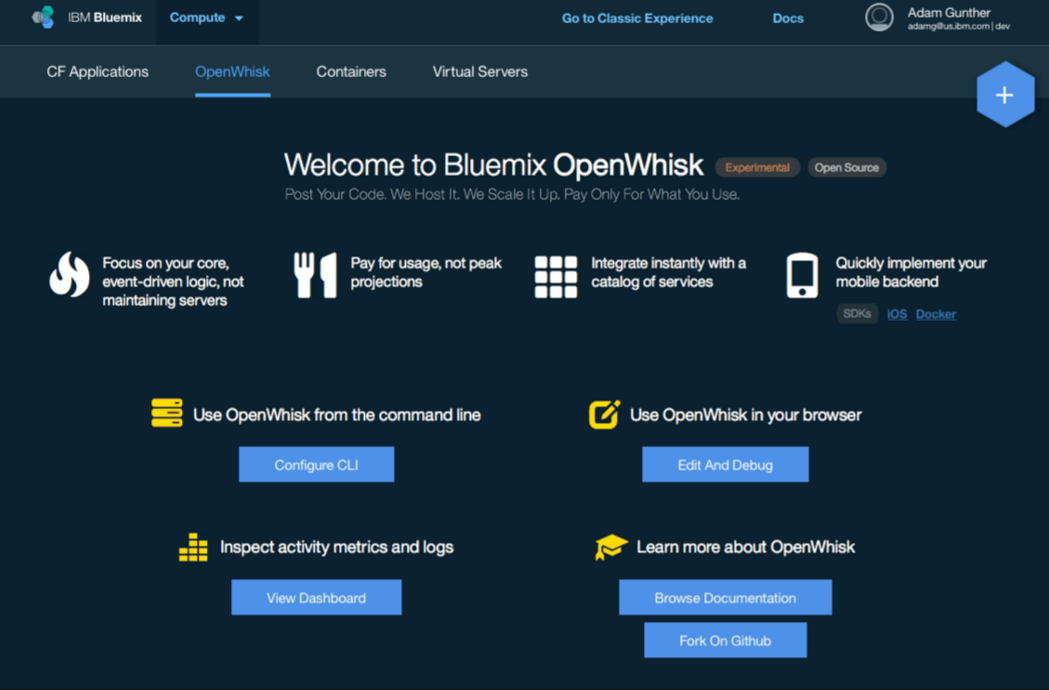Click 'Use OpenWhisk from the command line' text
The width and height of the screenshot is (1049, 690).
point(337,415)
